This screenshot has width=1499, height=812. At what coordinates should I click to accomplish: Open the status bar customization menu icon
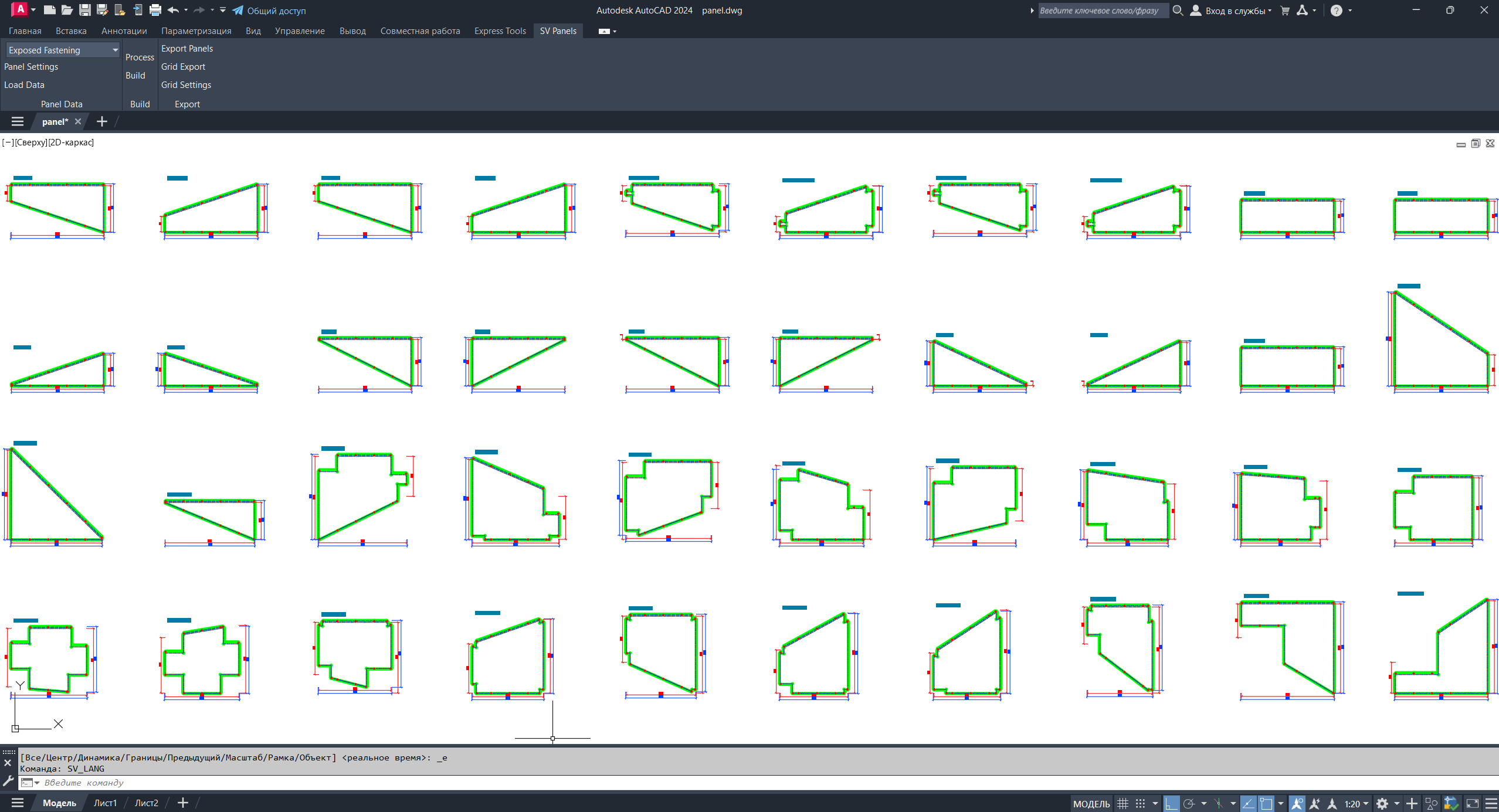click(x=1491, y=803)
